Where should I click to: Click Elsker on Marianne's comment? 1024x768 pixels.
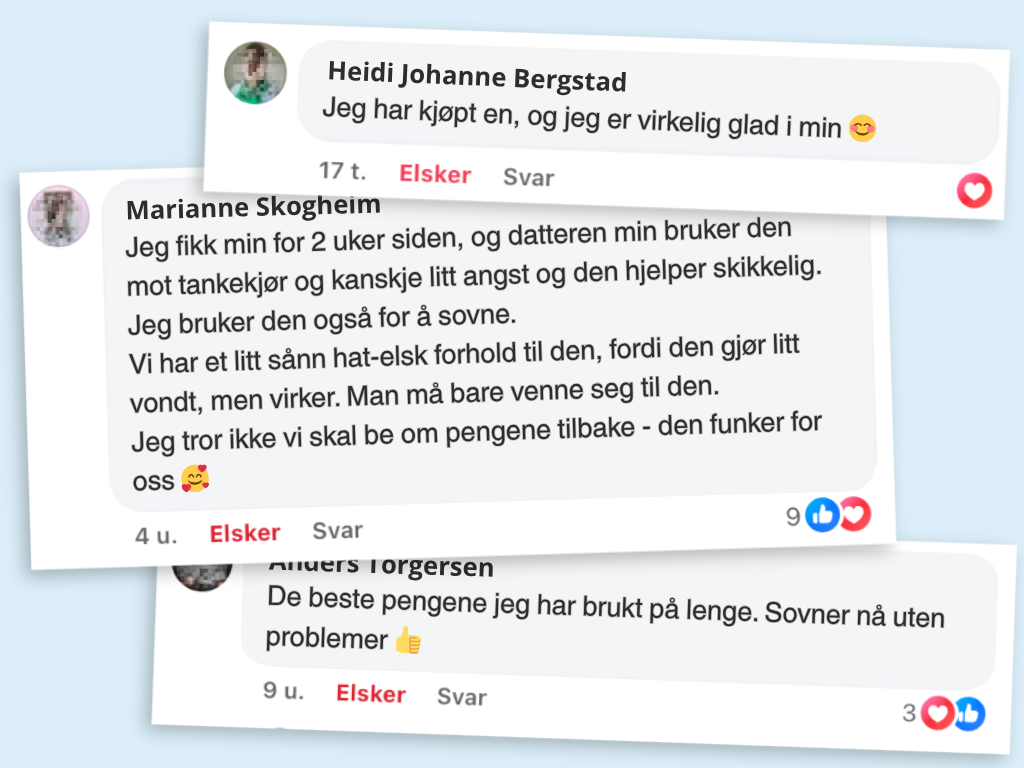pyautogui.click(x=245, y=534)
